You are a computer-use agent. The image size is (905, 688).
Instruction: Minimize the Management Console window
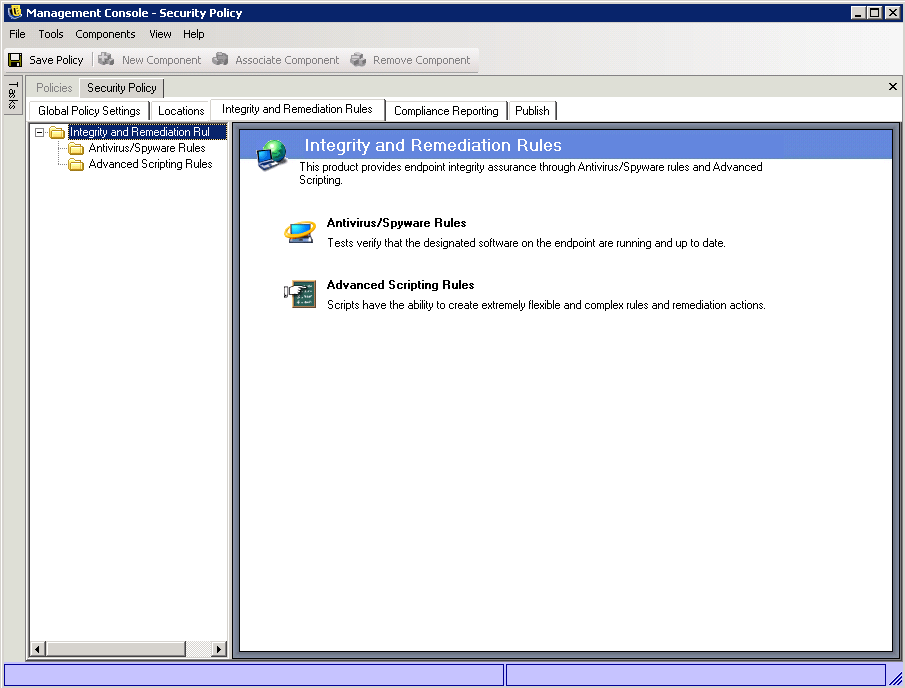pos(858,13)
